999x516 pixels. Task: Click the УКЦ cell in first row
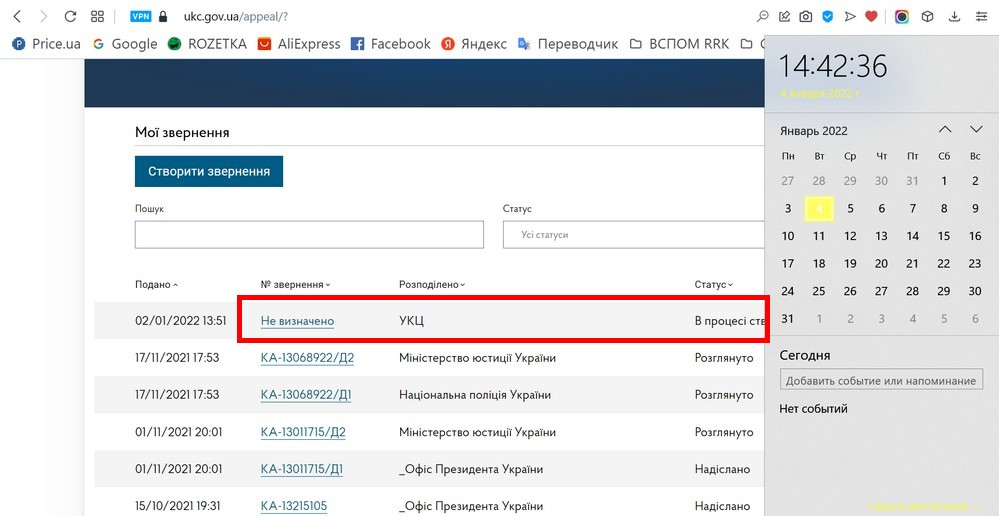click(411, 321)
